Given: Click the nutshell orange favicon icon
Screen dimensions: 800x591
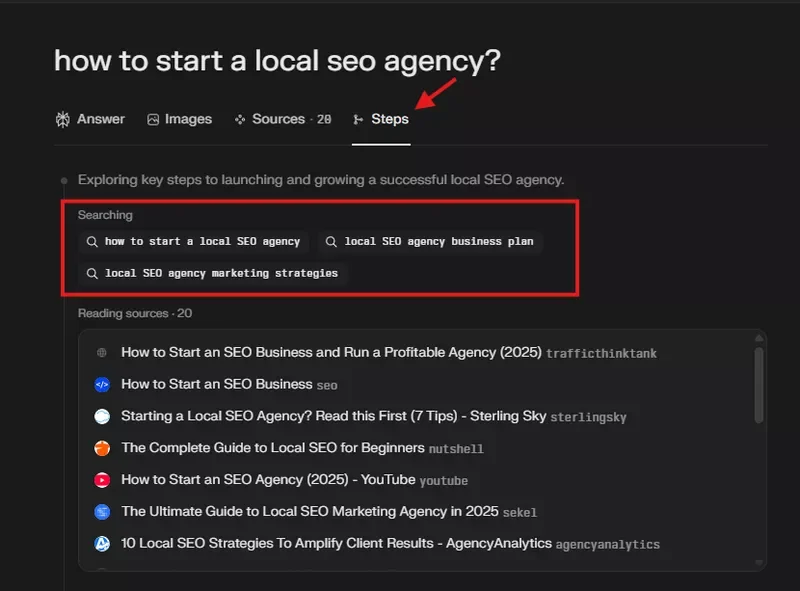Looking at the screenshot, I should [101, 448].
